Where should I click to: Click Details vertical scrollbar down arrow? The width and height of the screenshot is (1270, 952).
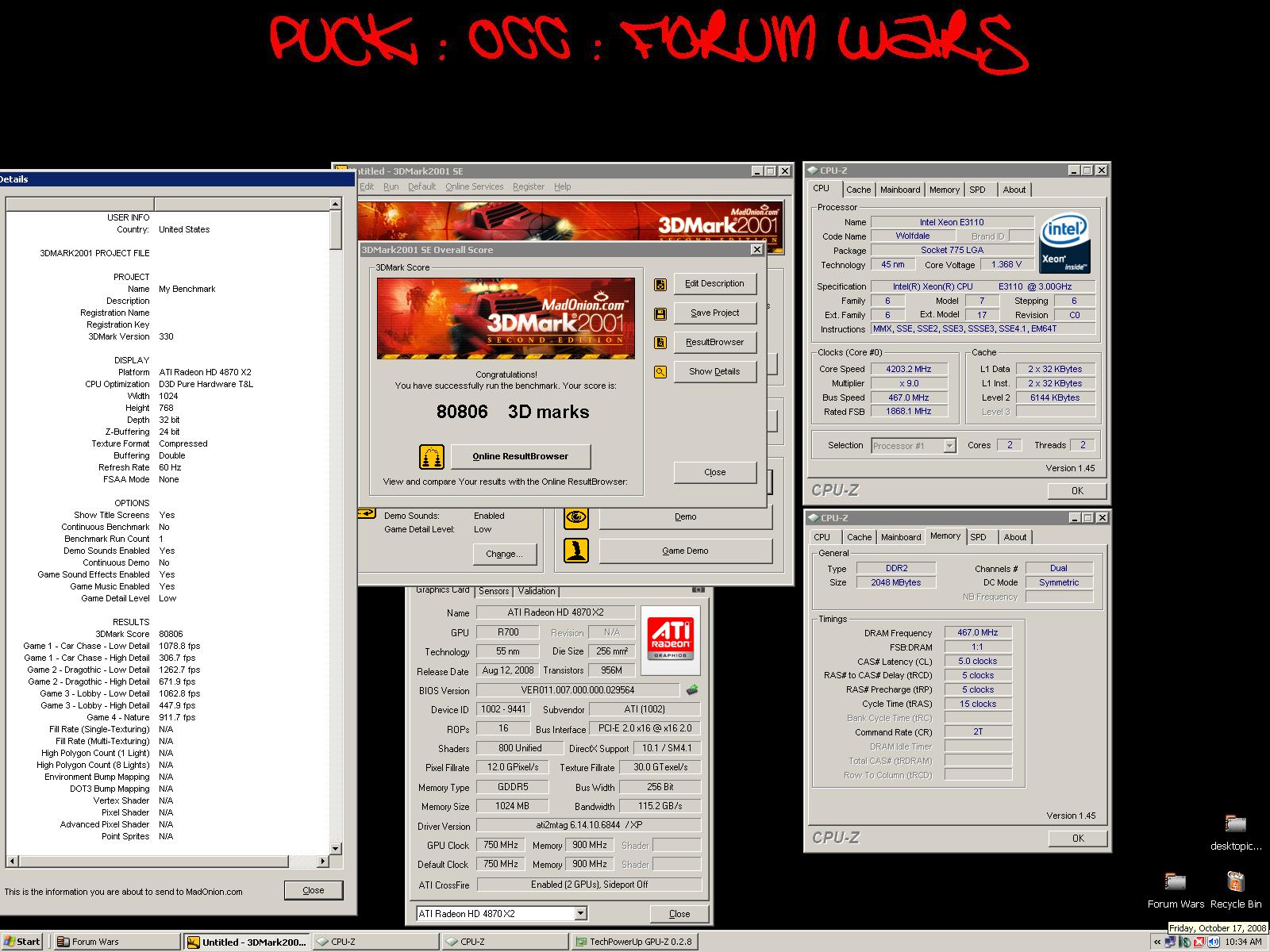pyautogui.click(x=336, y=848)
